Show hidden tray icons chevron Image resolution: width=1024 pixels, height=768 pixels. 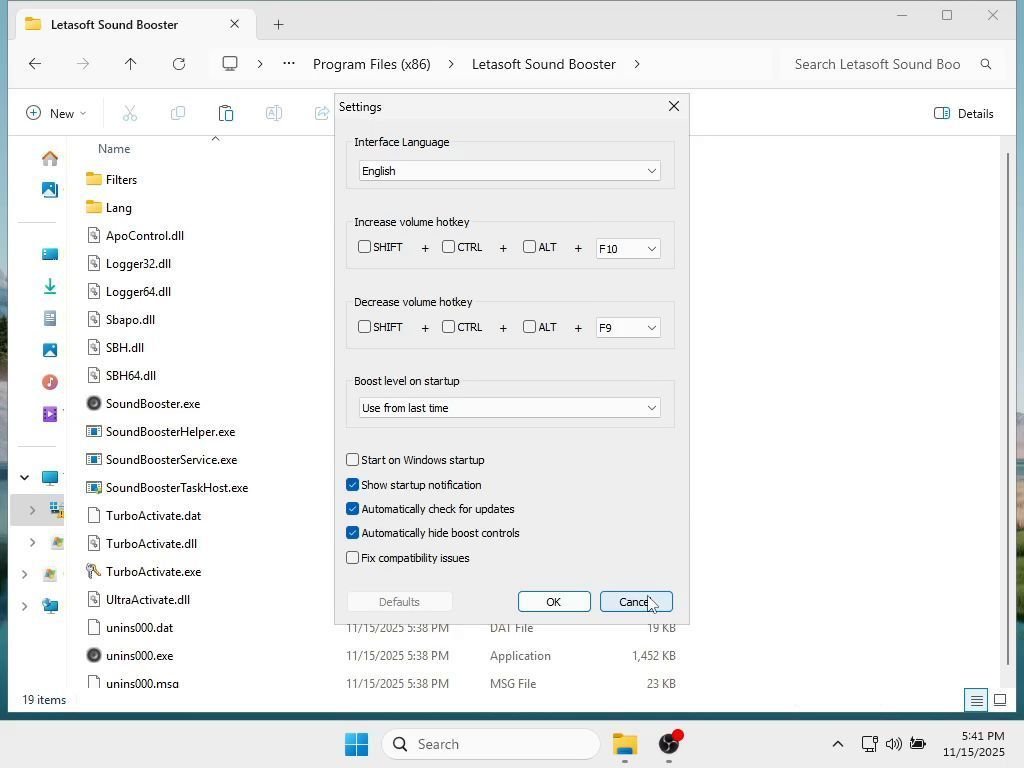(838, 744)
